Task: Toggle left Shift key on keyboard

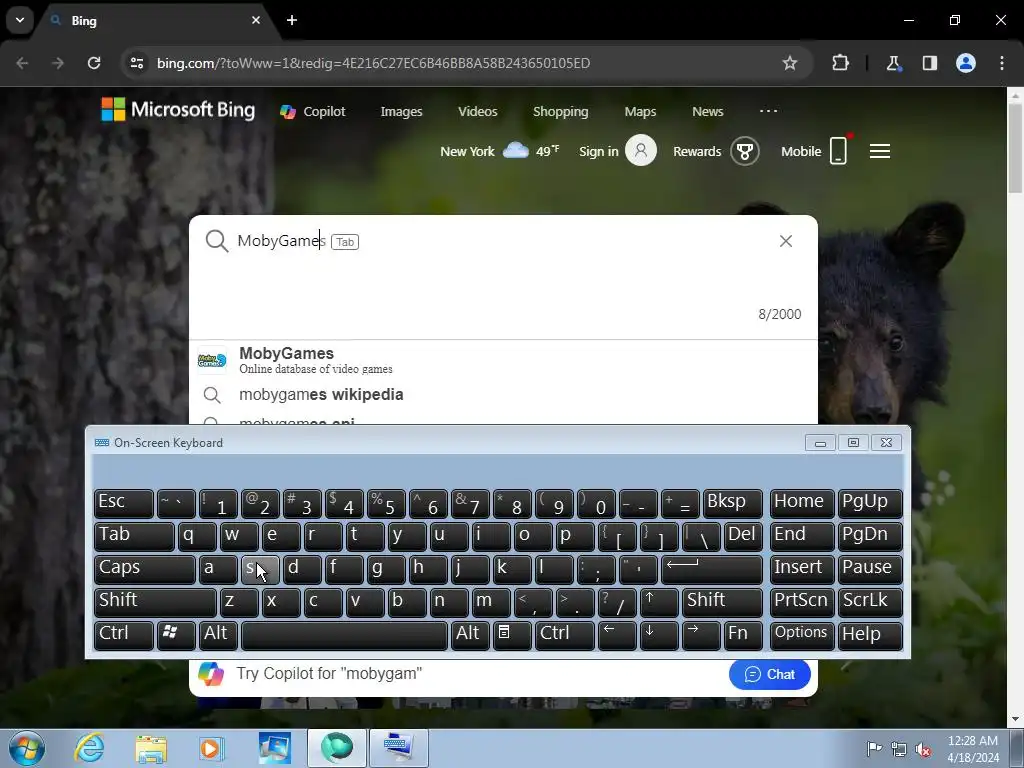Action: [x=155, y=602]
